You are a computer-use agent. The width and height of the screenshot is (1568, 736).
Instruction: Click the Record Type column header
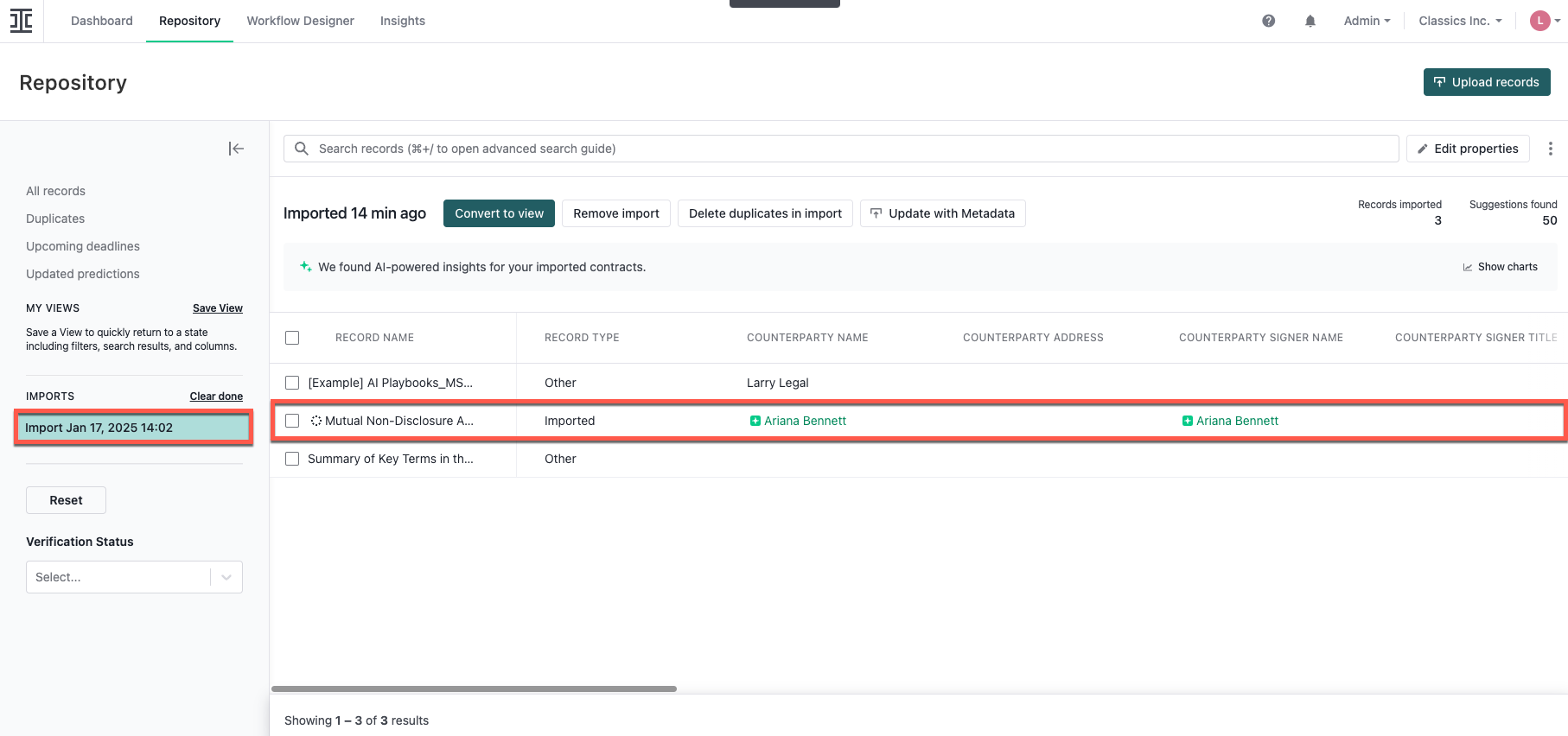click(x=582, y=338)
